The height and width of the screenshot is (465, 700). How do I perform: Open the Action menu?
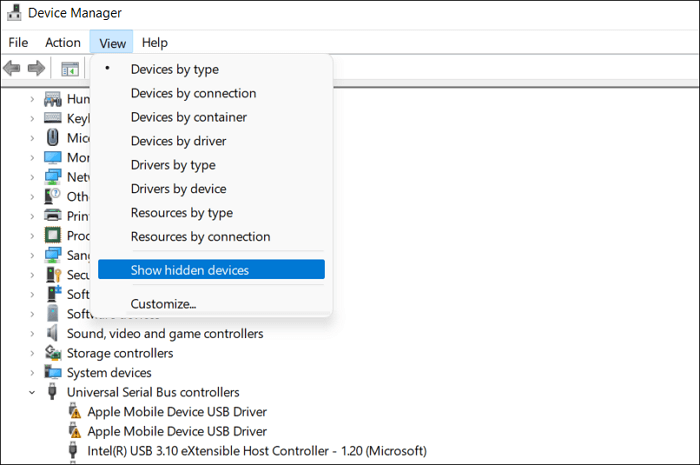pos(63,42)
